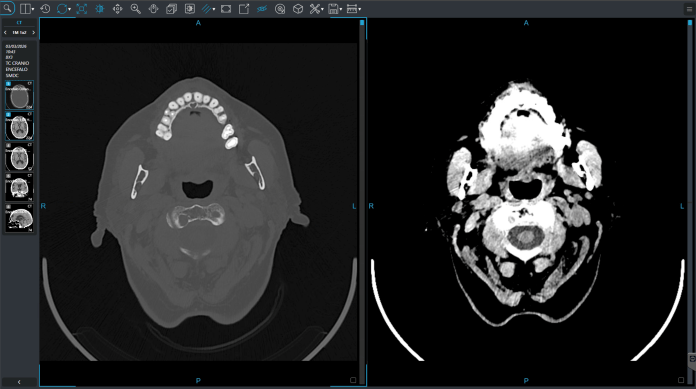Click the stacked pages with checkmark icon
Image resolution: width=696 pixels, height=389 pixels.
pyautogui.click(x=171, y=8)
